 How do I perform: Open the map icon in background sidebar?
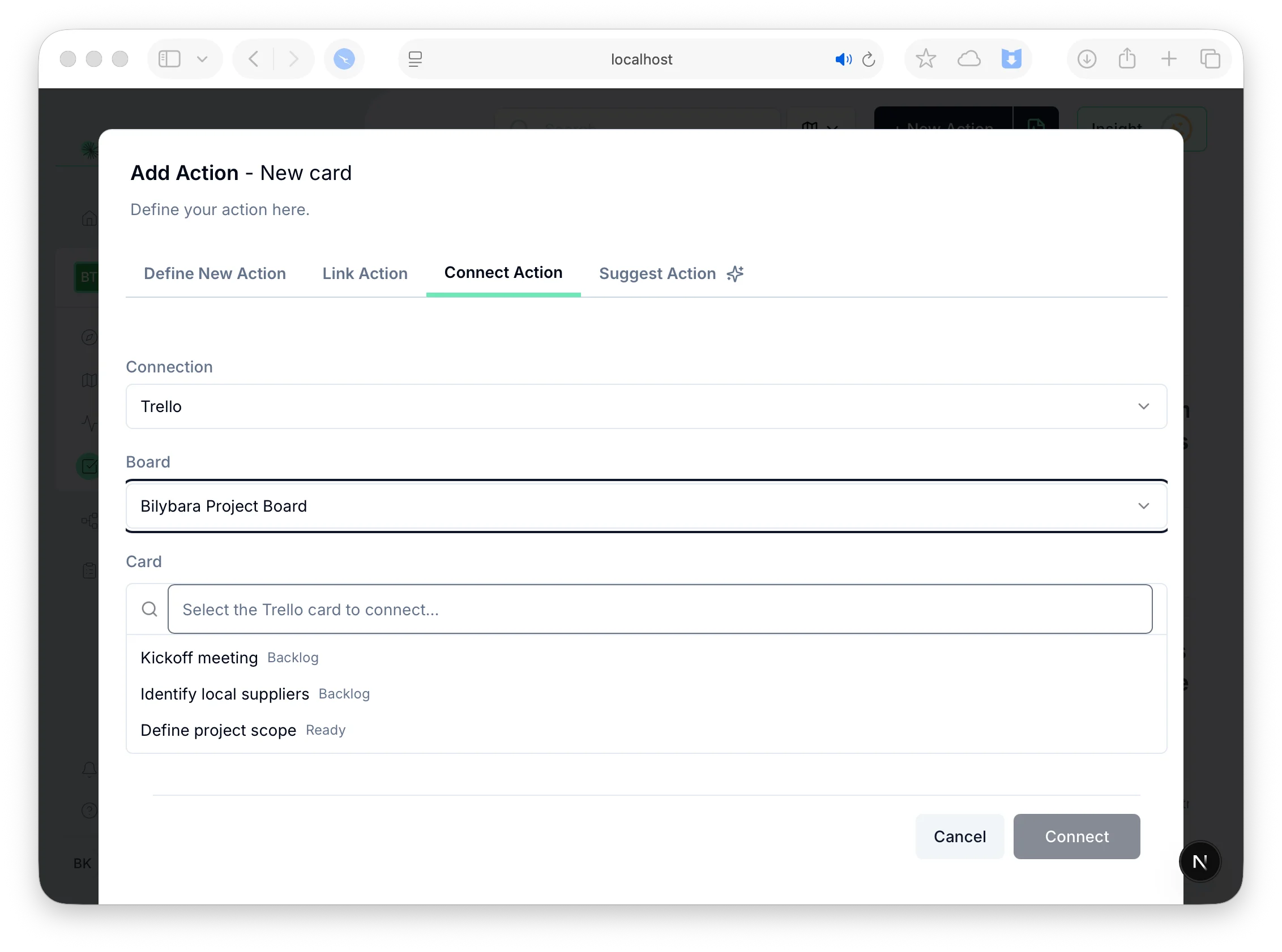(x=89, y=380)
